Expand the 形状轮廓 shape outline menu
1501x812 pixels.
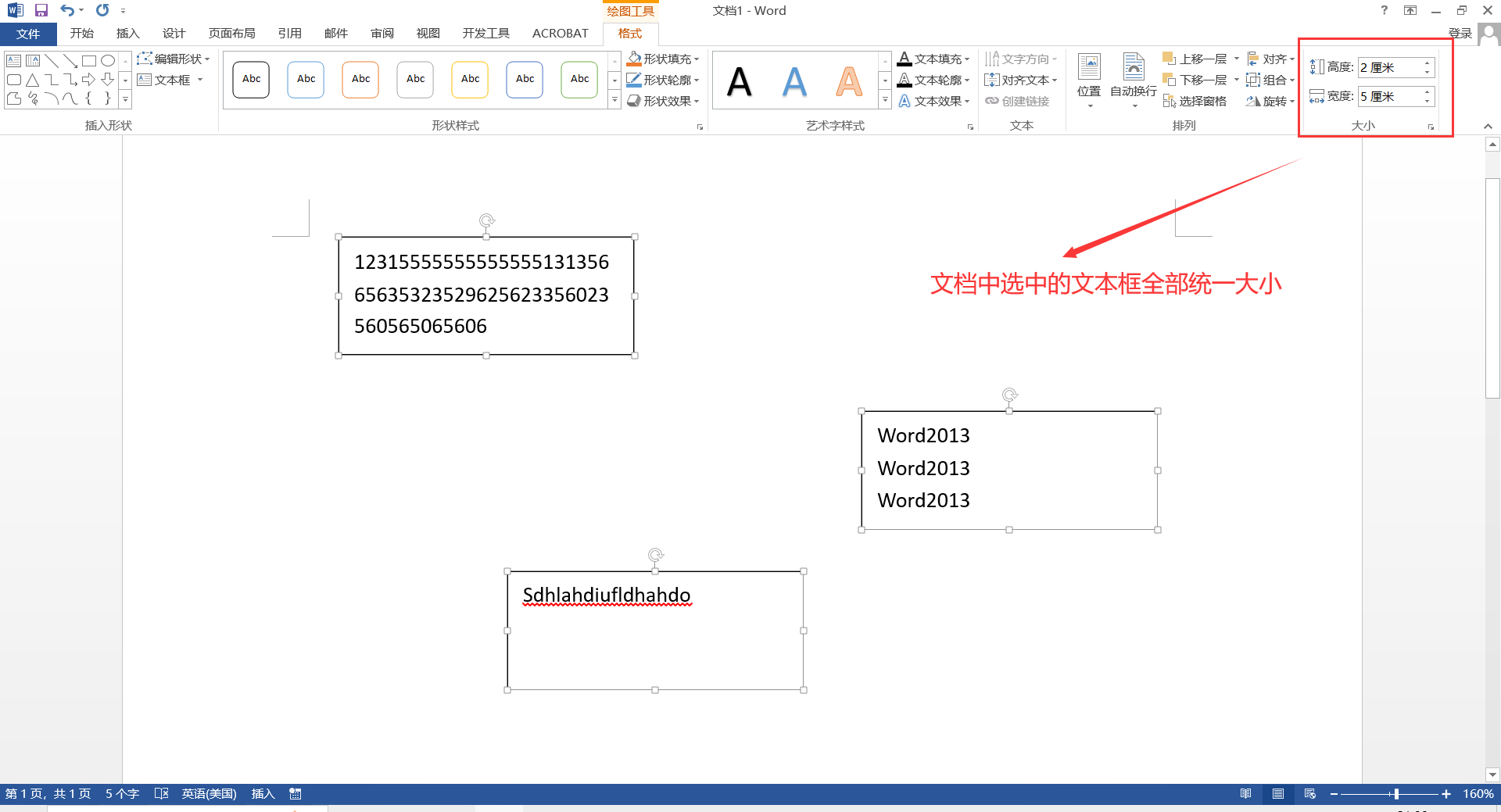(663, 80)
